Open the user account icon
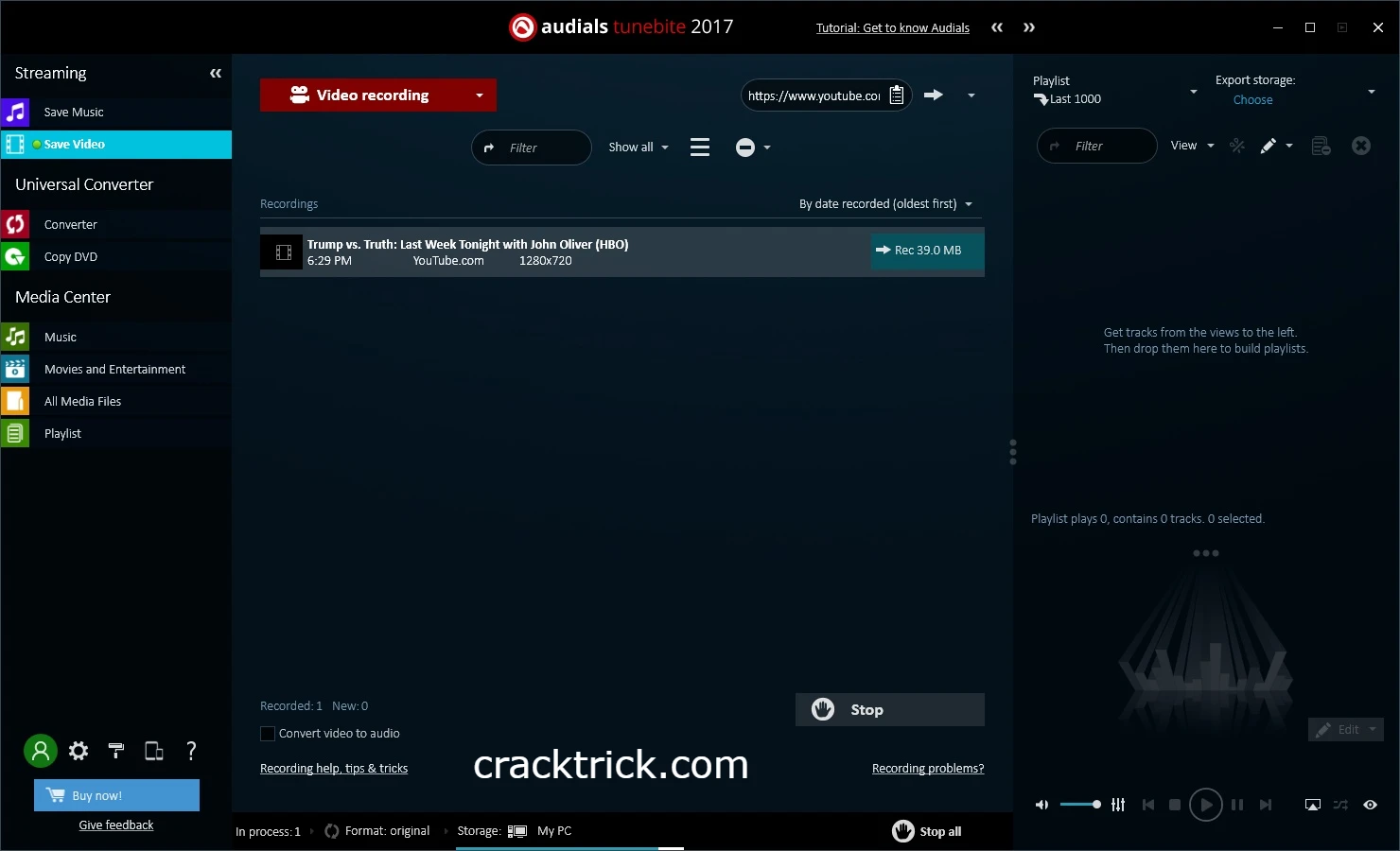The image size is (1400, 851). tap(41, 751)
